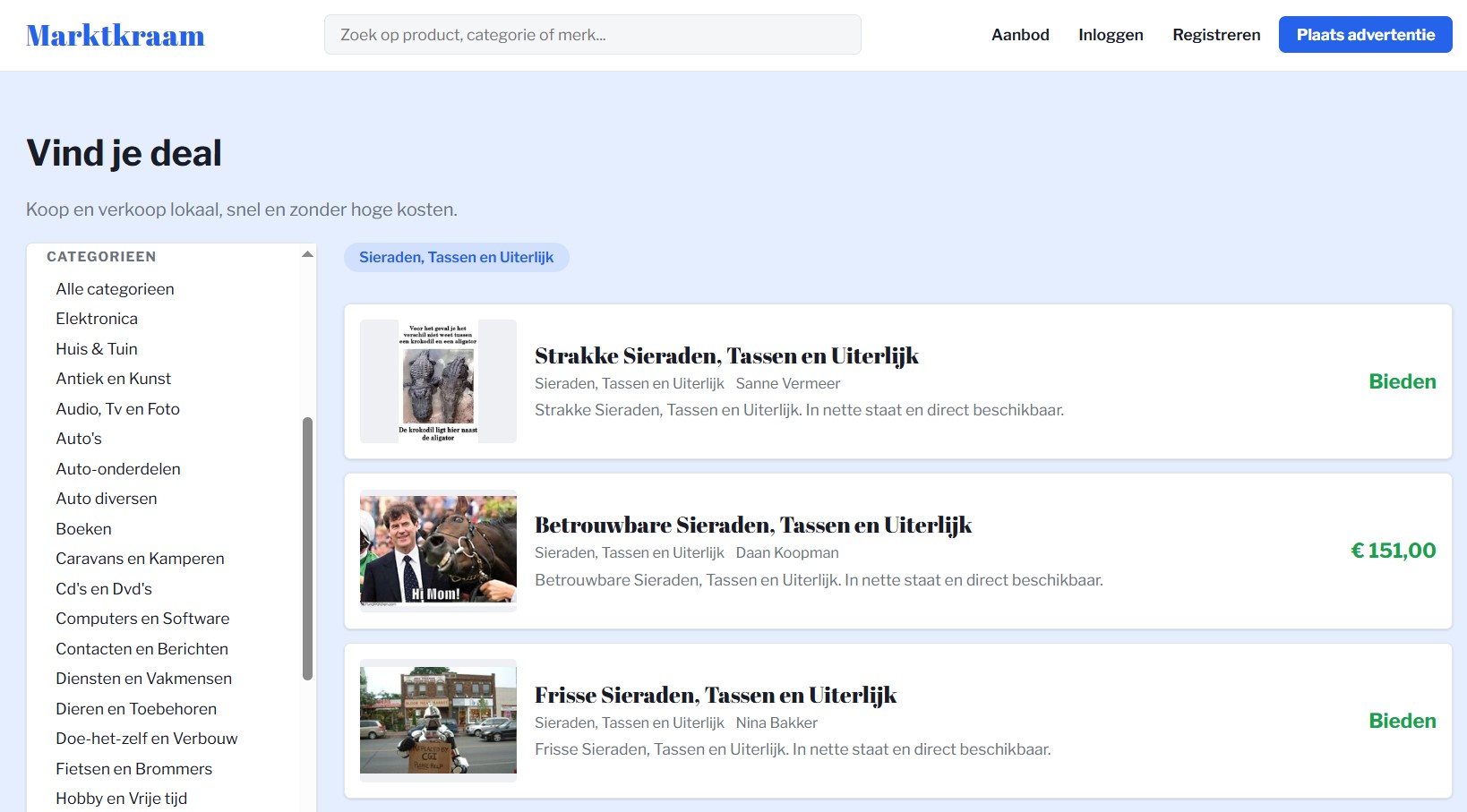This screenshot has width=1467, height=812.
Task: Click the Marktkraam logo
Action: point(116,36)
